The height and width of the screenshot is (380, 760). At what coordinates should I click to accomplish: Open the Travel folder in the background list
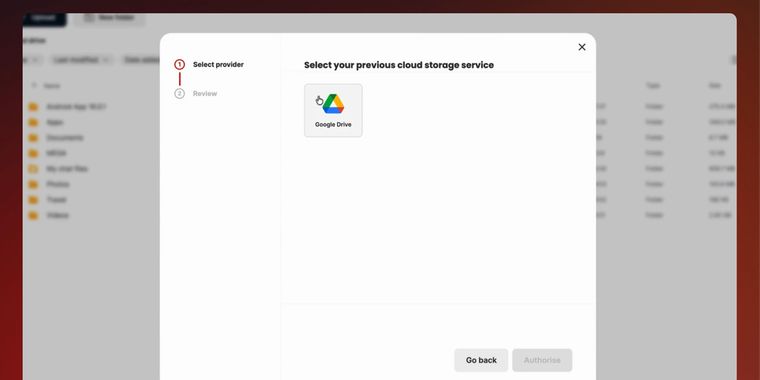[56, 200]
